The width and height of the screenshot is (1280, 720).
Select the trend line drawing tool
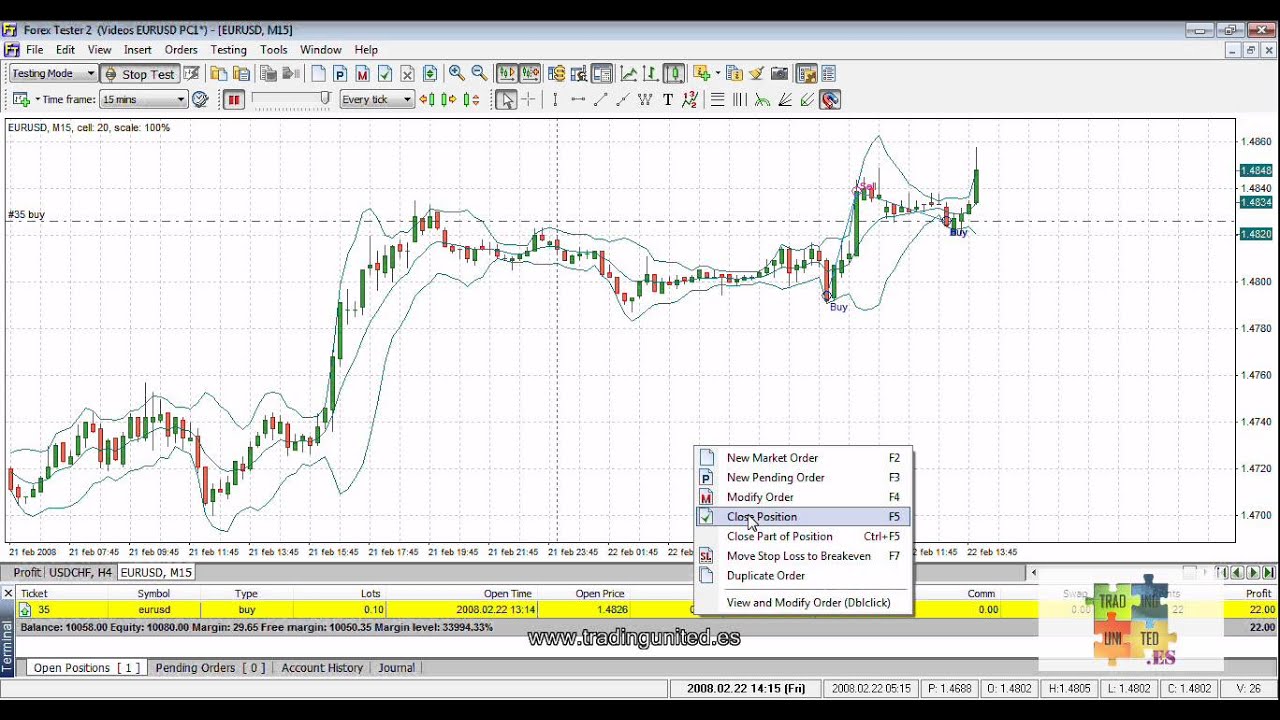600,99
